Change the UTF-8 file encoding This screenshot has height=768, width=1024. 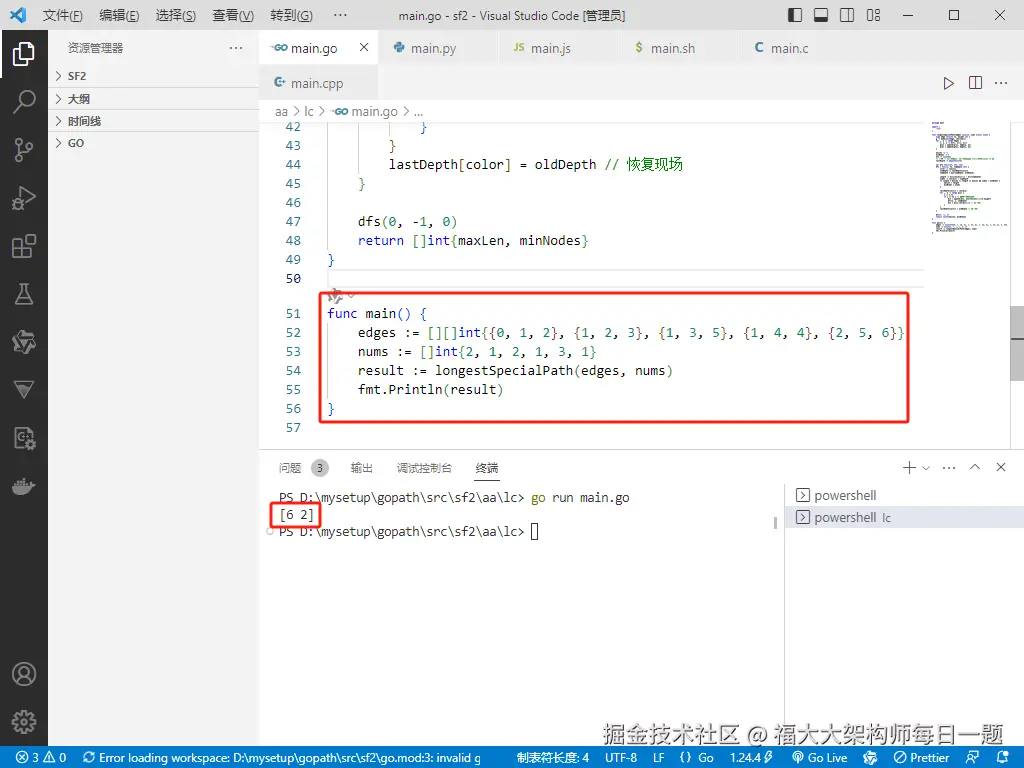(620, 758)
